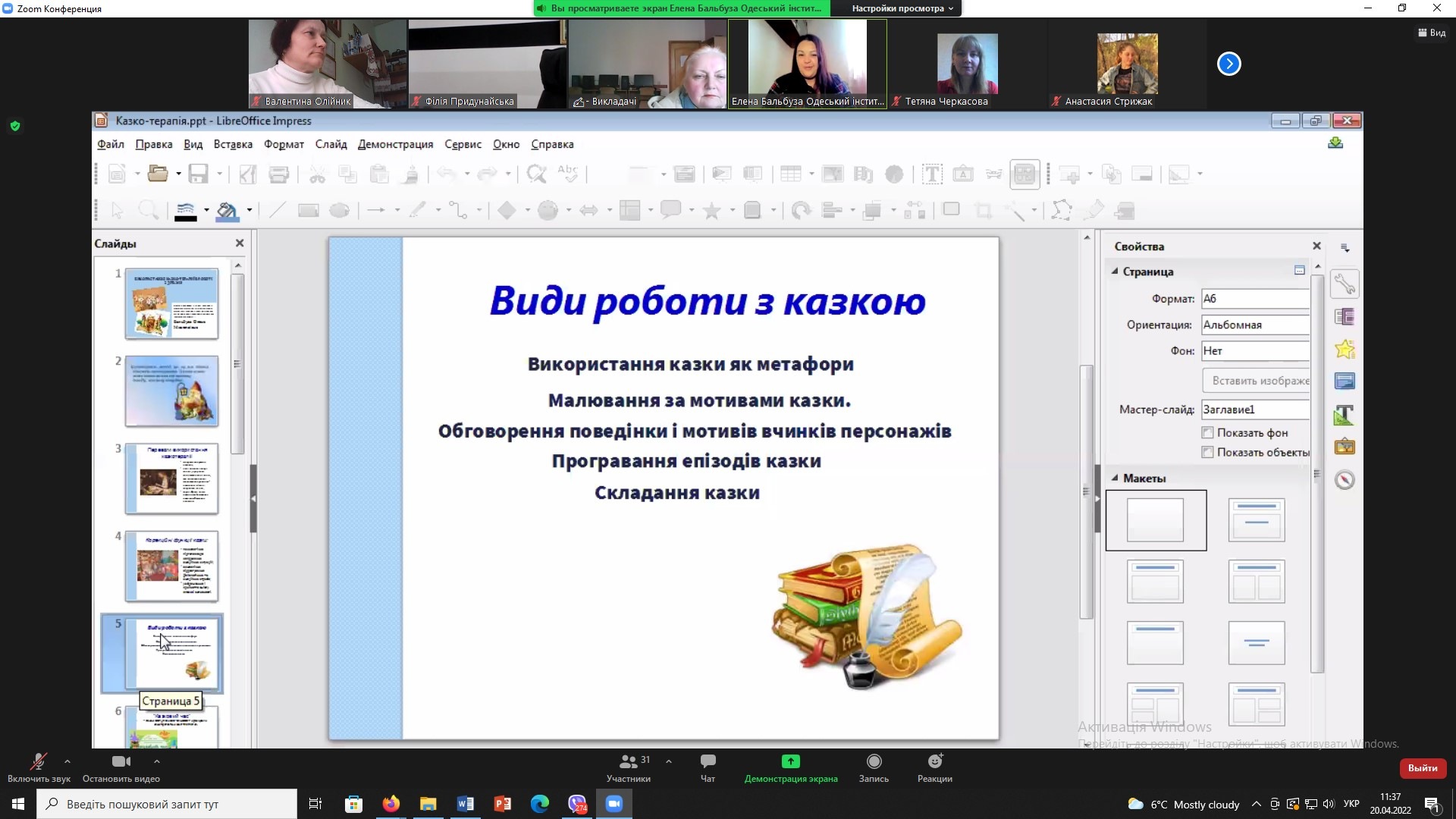Collapse the Макеты section

pos(1115,479)
